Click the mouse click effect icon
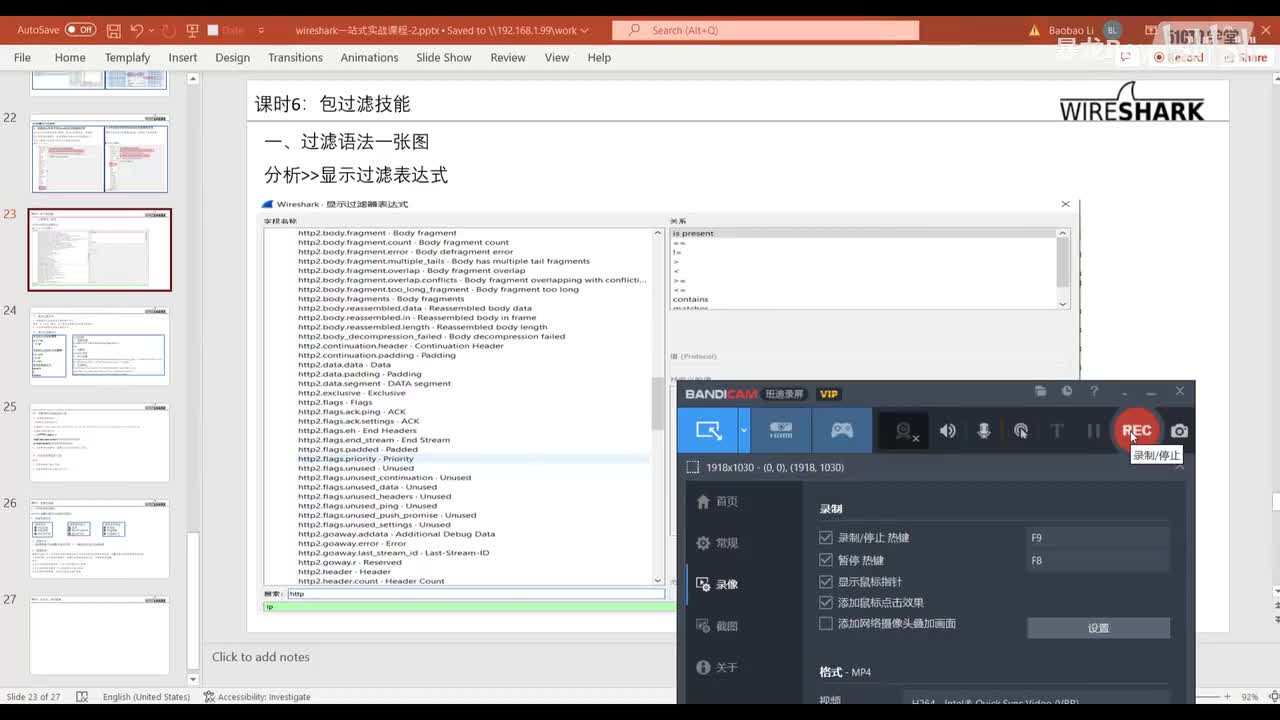This screenshot has width=1280, height=720. [1021, 431]
